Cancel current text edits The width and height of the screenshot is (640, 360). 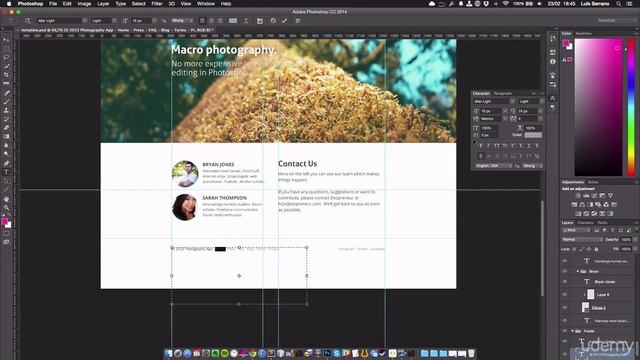tap(273, 20)
